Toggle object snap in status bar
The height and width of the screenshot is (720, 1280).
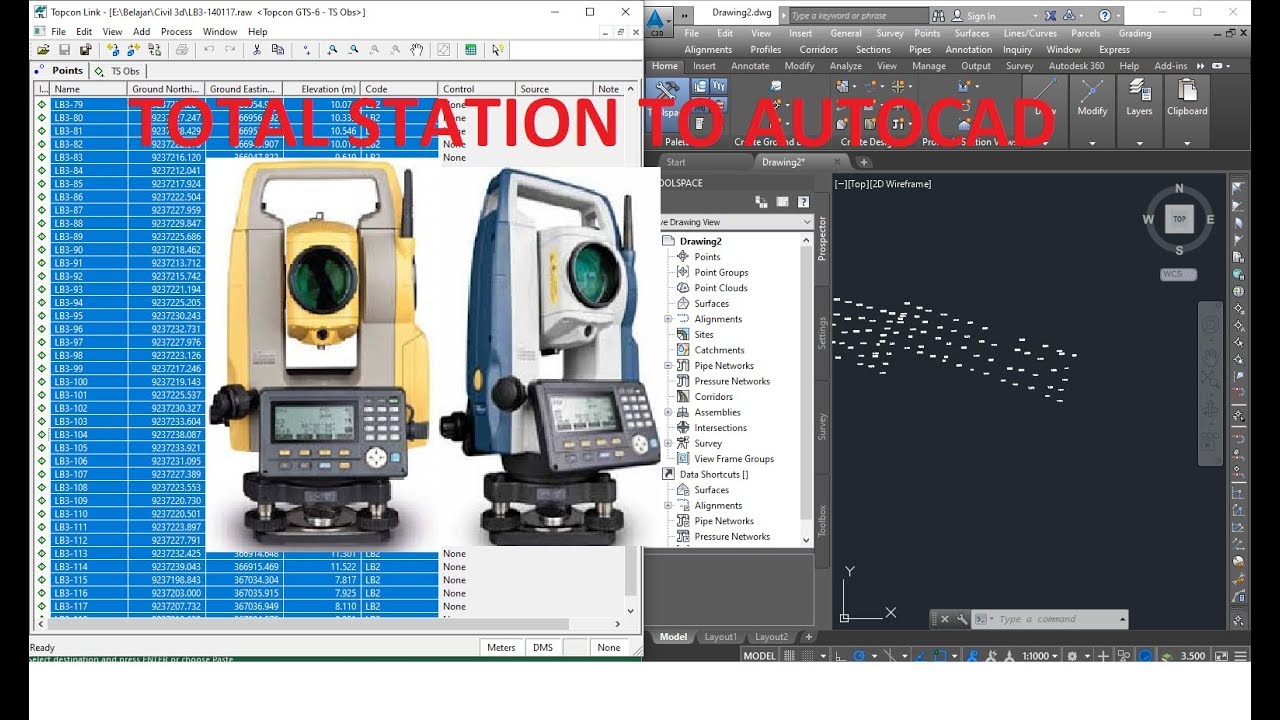click(x=942, y=656)
